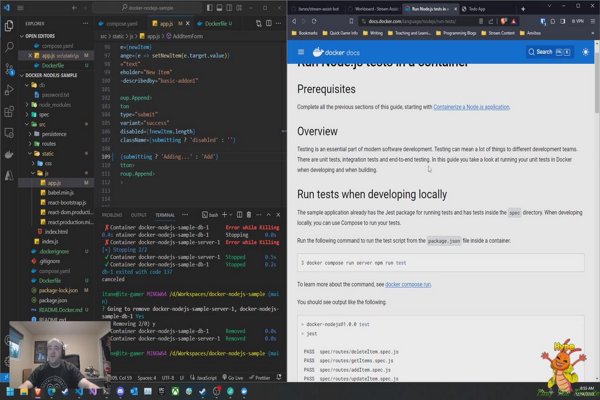Click the split editor right icon
This screenshot has width=600, height=400.
[269, 23]
